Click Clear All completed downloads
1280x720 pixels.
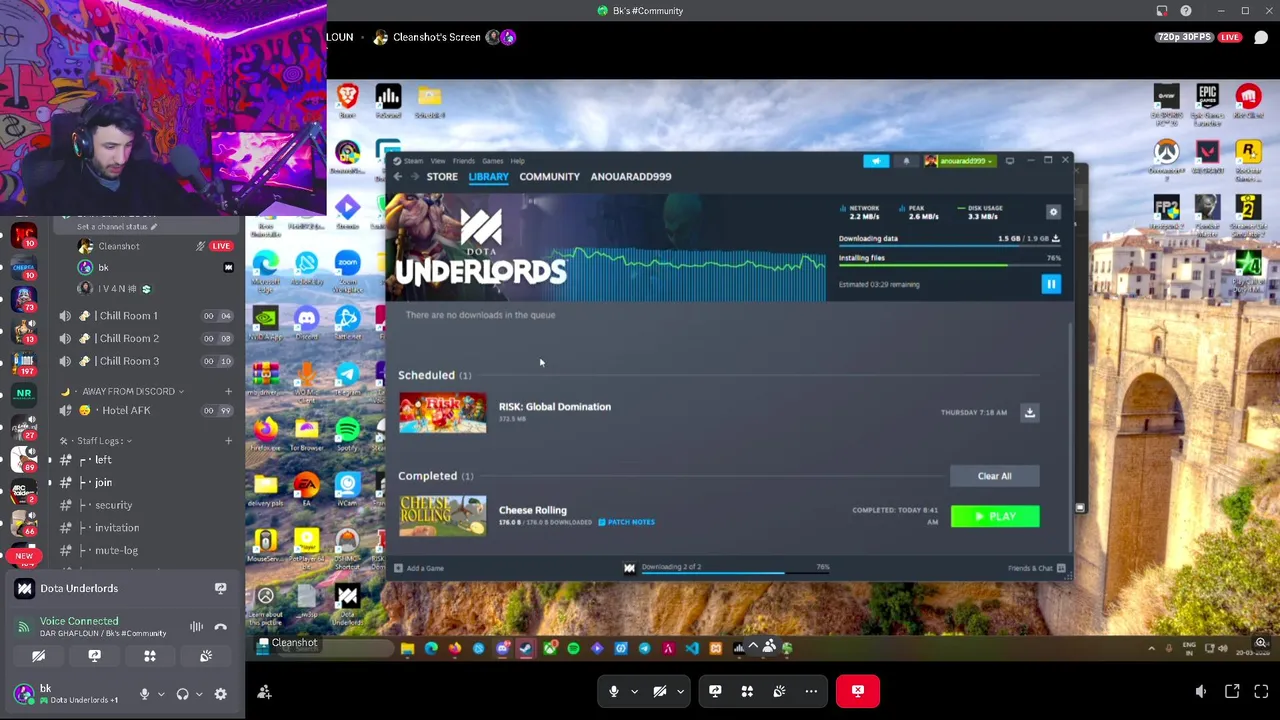994,476
